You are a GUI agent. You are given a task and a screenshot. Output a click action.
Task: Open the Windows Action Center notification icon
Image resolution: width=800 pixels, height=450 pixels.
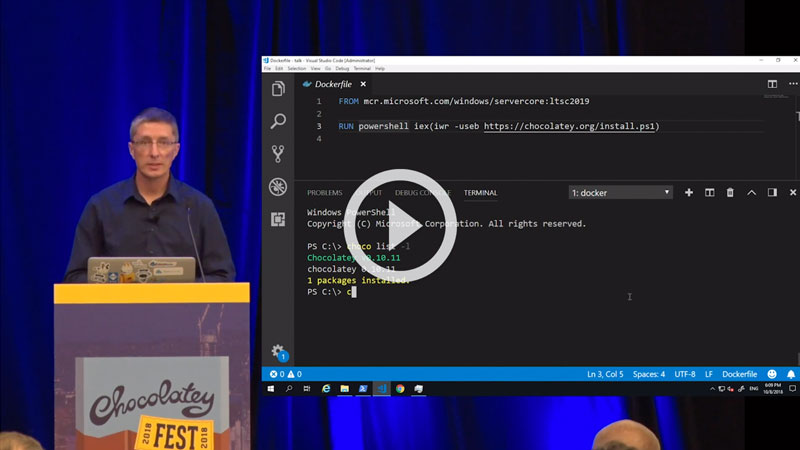pyautogui.click(x=792, y=389)
